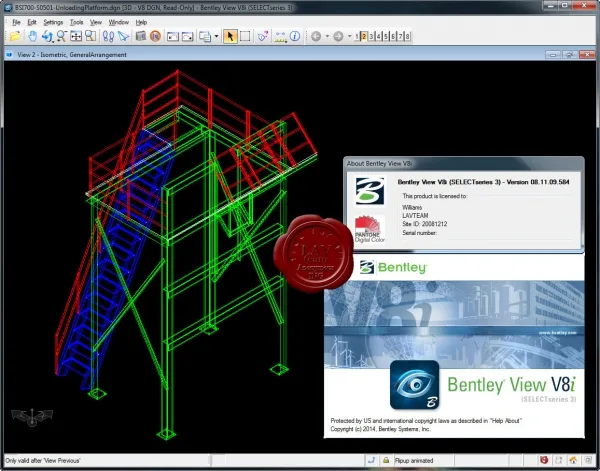This screenshot has width=600, height=471.
Task: Toggle view 2 off
Action: click(x=364, y=36)
